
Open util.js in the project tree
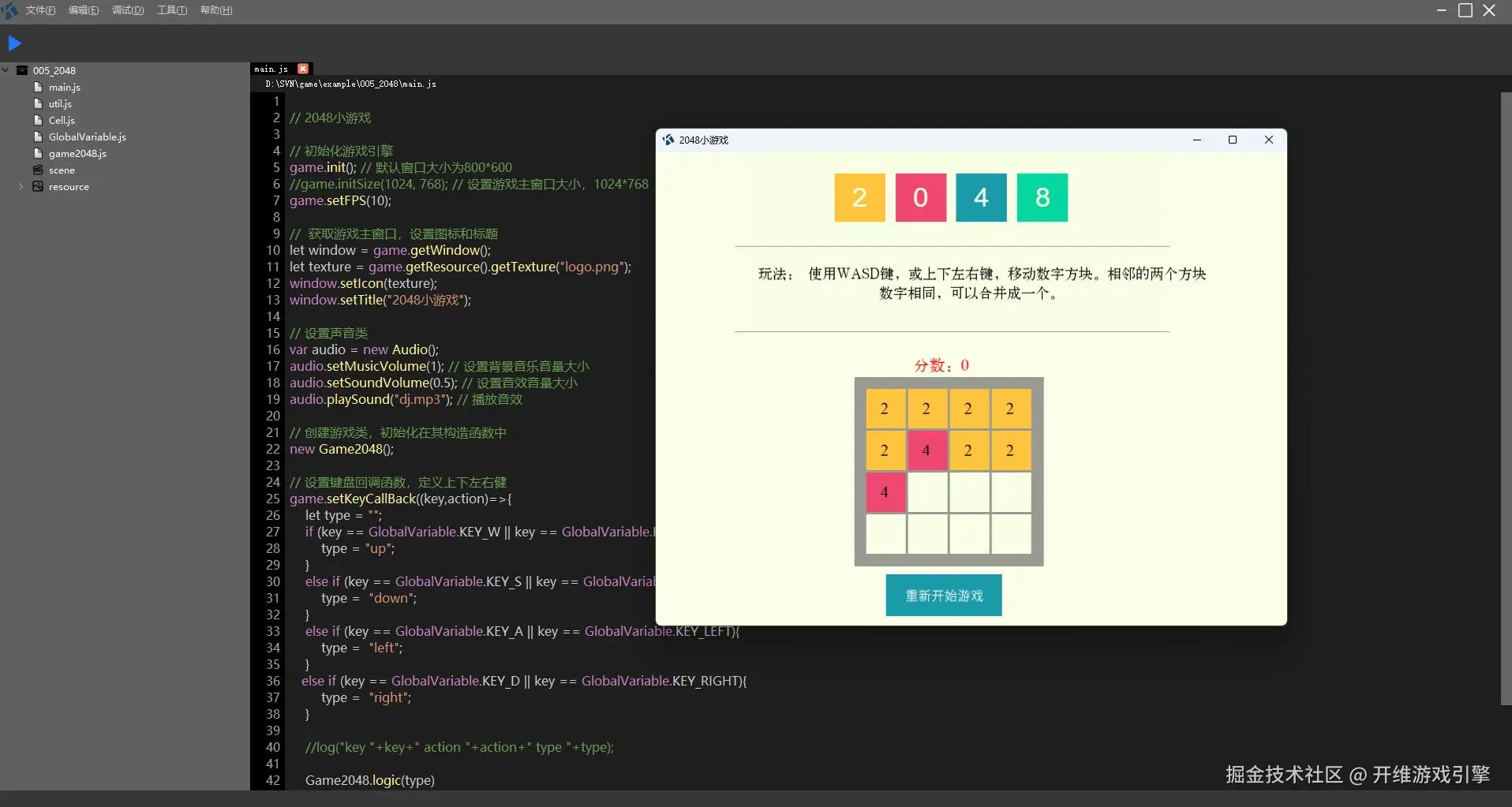(60, 104)
